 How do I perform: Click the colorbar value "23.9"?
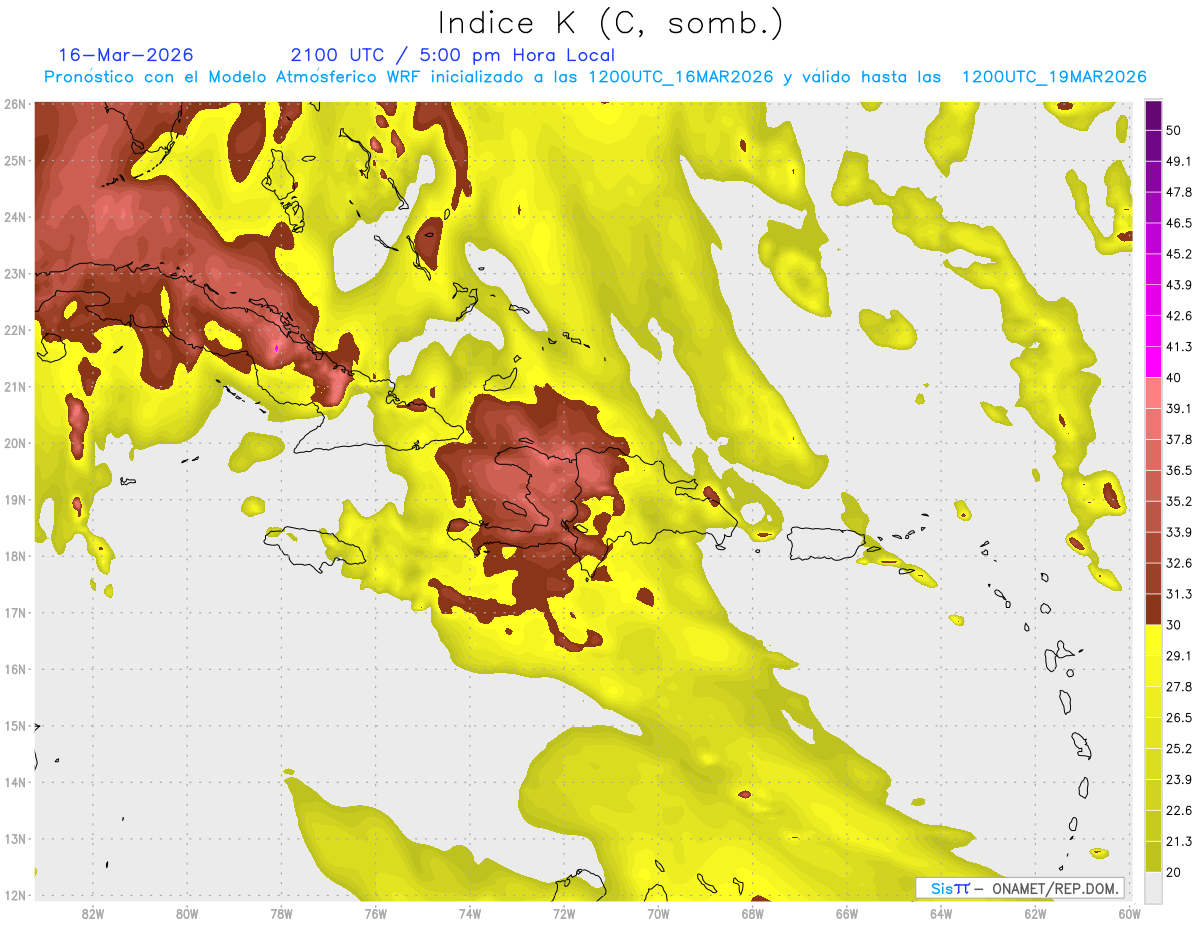(1179, 780)
